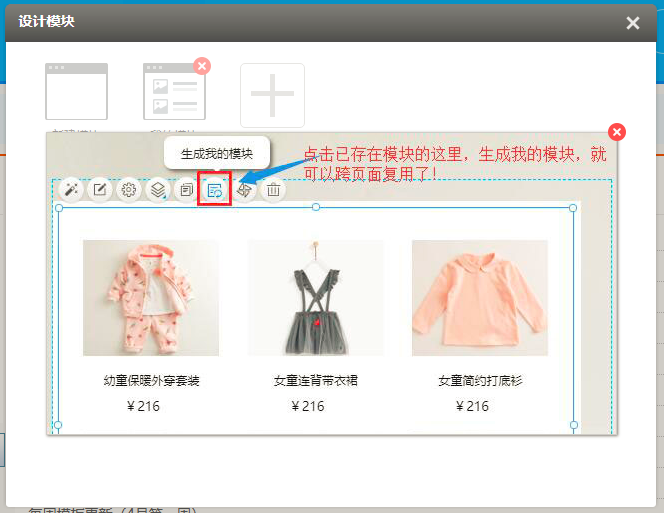
Task: Click product title 女童连背带衣裙
Action: 315,381
